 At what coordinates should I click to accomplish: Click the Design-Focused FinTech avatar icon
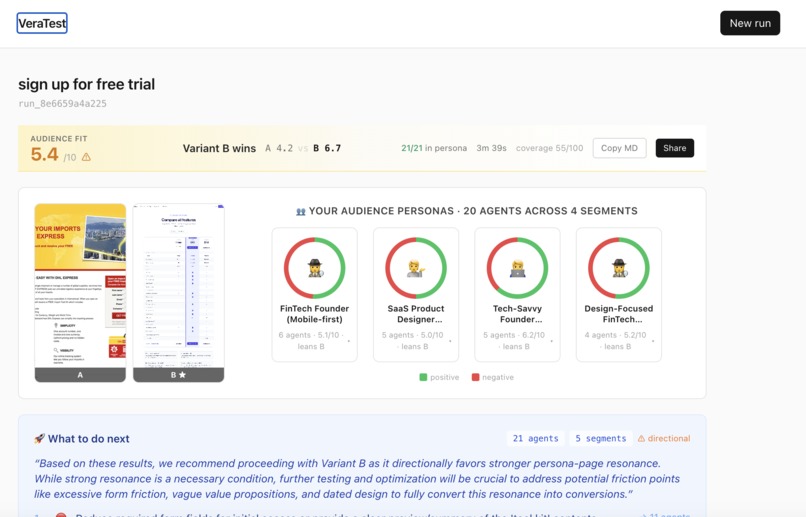pyautogui.click(x=618, y=268)
